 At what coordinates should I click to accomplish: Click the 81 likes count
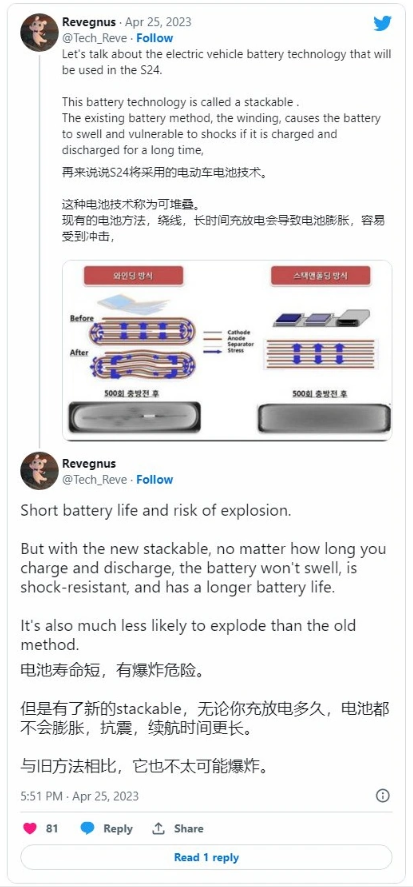[x=52, y=828]
